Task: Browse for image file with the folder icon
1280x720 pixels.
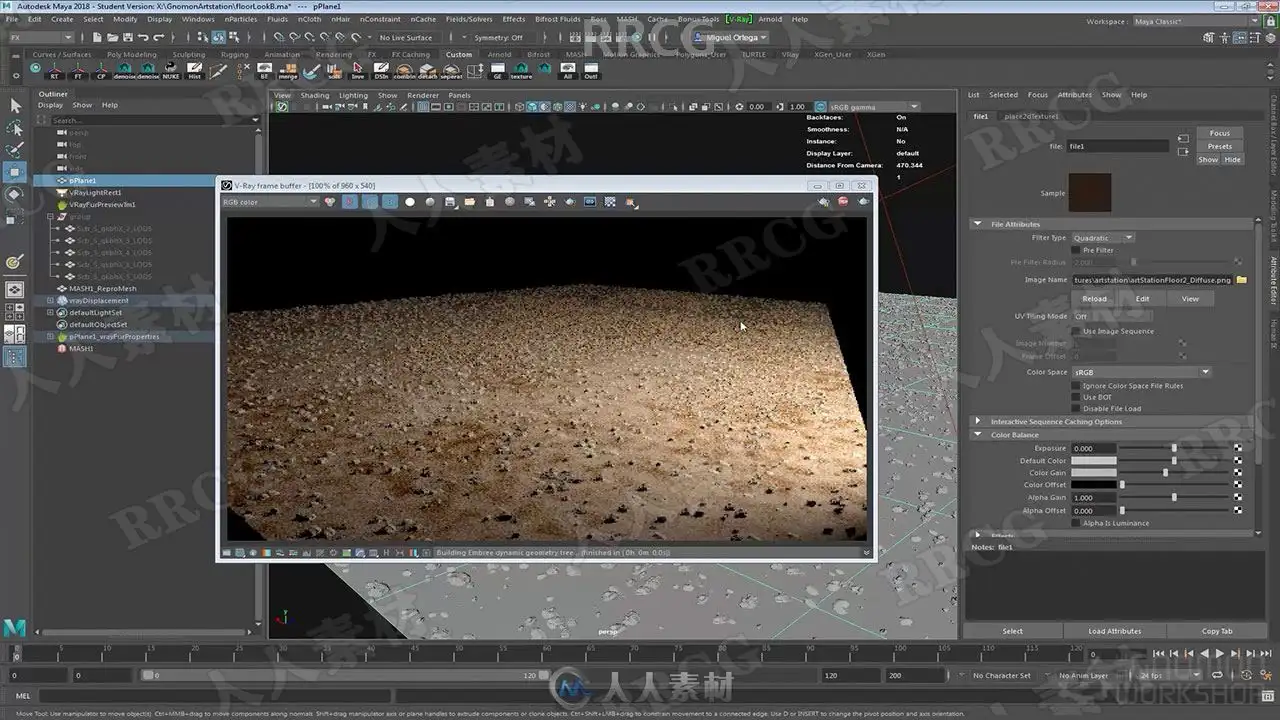Action: pos(1241,280)
